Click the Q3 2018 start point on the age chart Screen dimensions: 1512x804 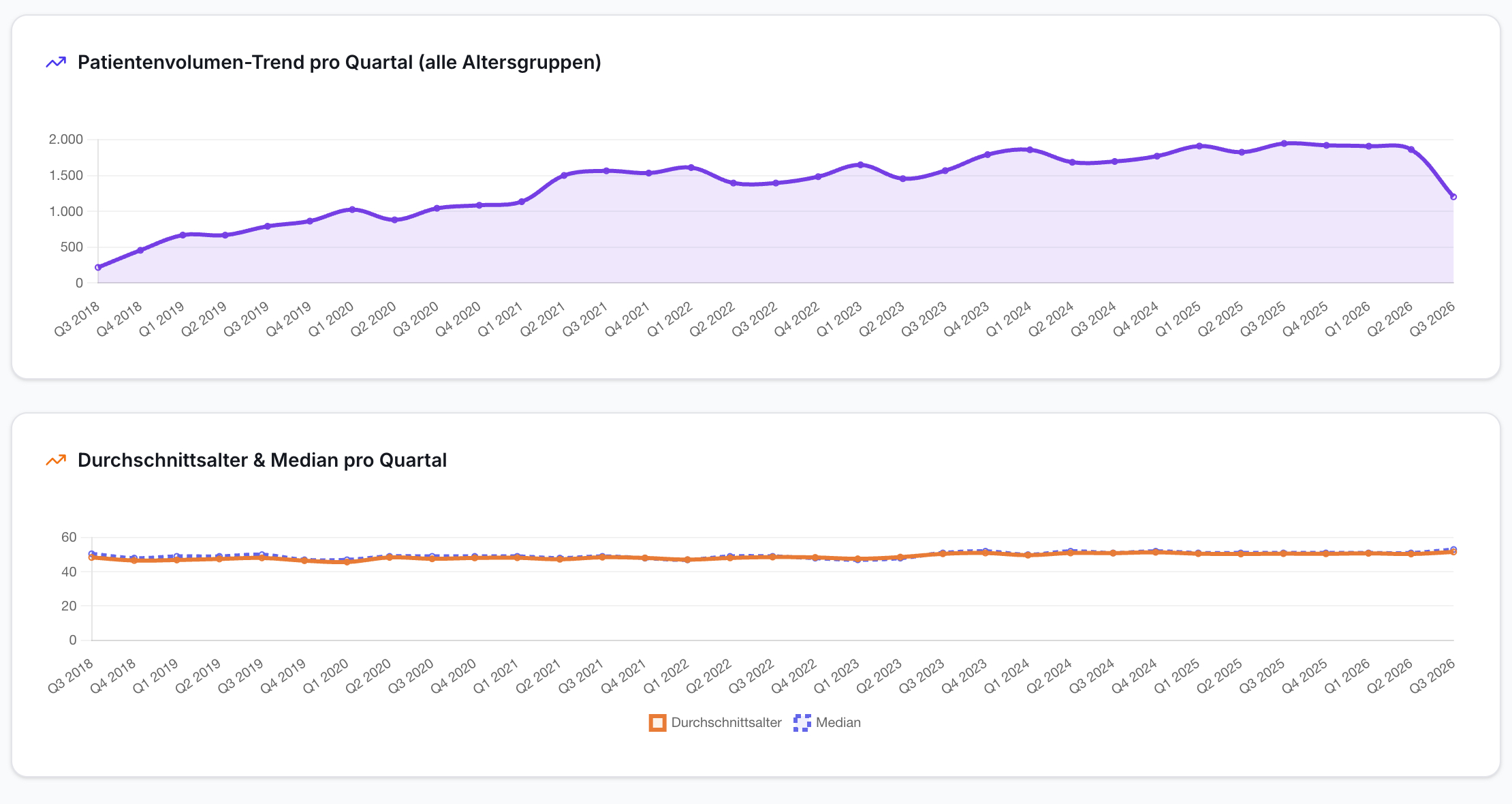click(x=92, y=557)
